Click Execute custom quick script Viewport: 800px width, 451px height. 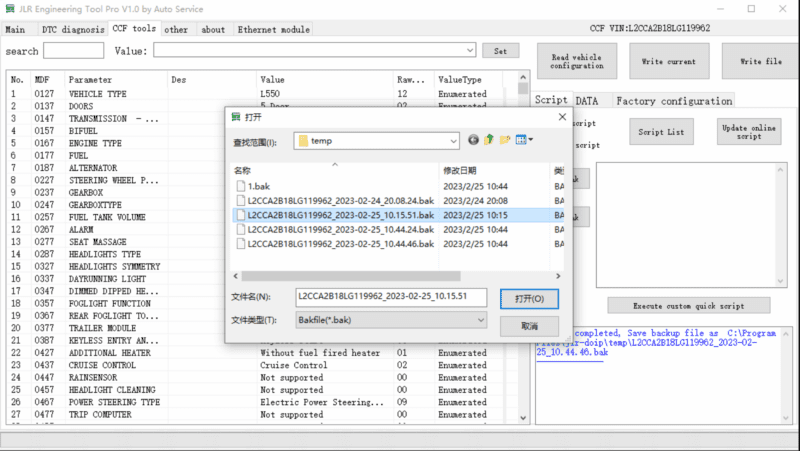689,306
